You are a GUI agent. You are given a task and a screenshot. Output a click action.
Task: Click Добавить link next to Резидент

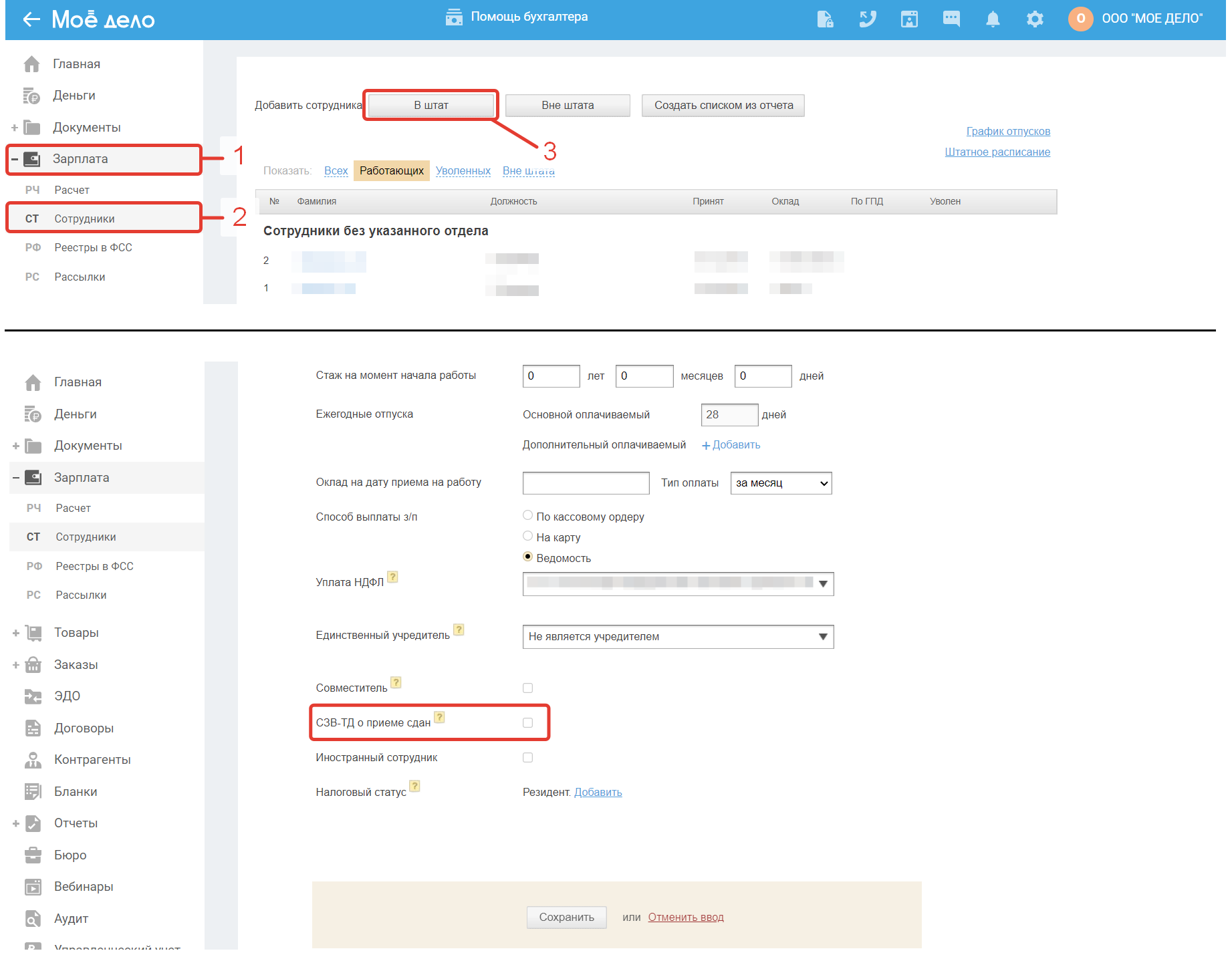598,793
